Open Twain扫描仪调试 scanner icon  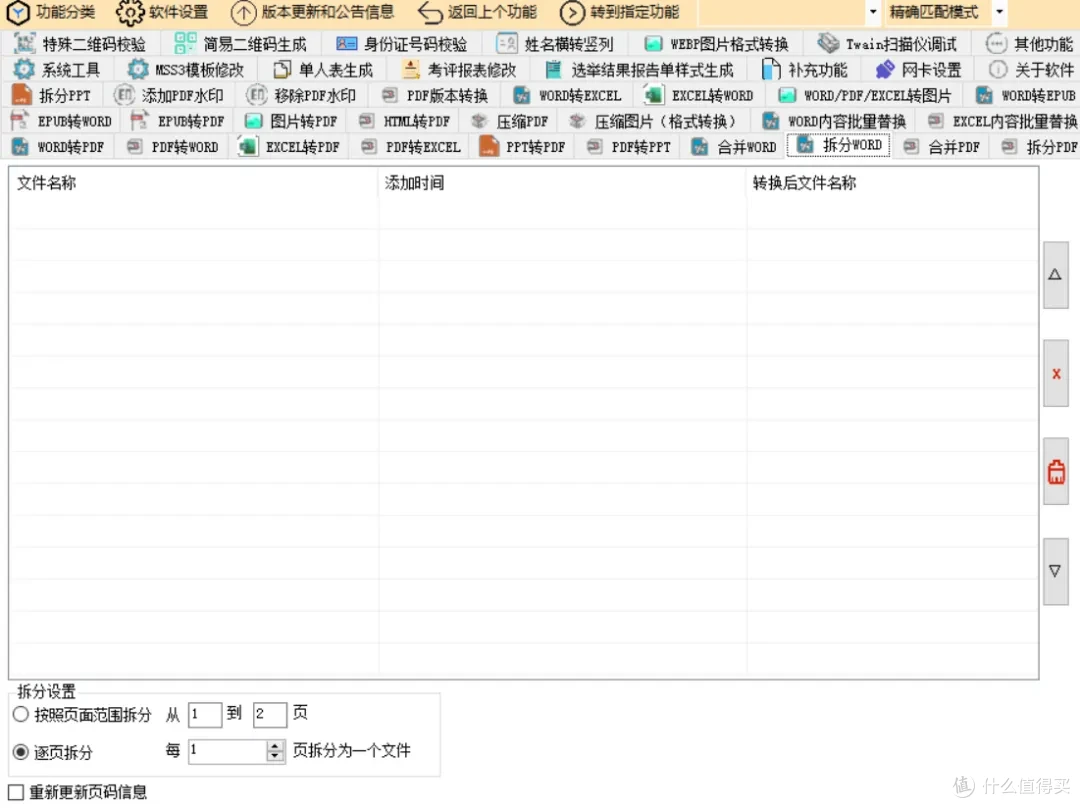pyautogui.click(x=829, y=43)
